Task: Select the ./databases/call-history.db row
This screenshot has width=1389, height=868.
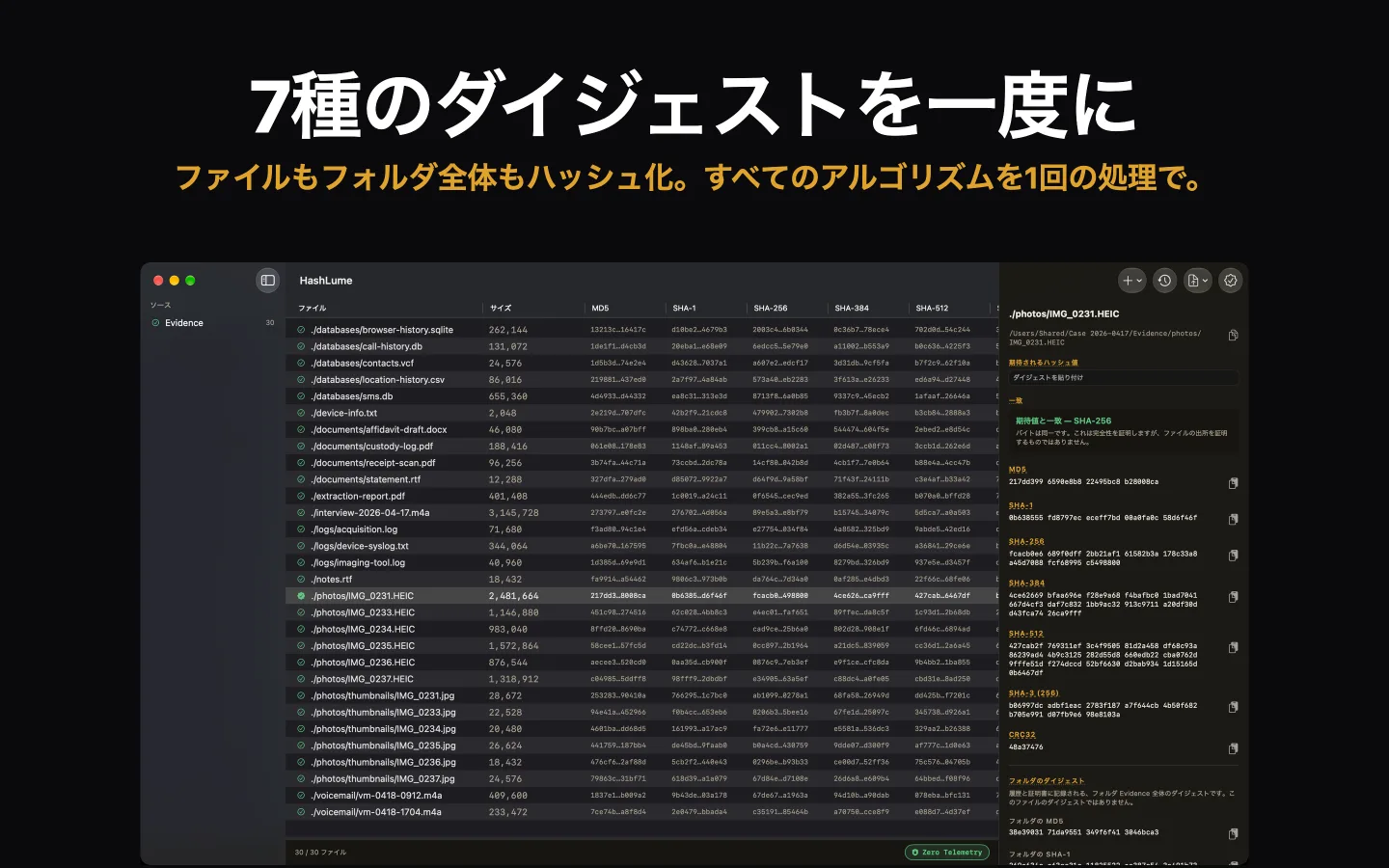Action: coord(641,346)
